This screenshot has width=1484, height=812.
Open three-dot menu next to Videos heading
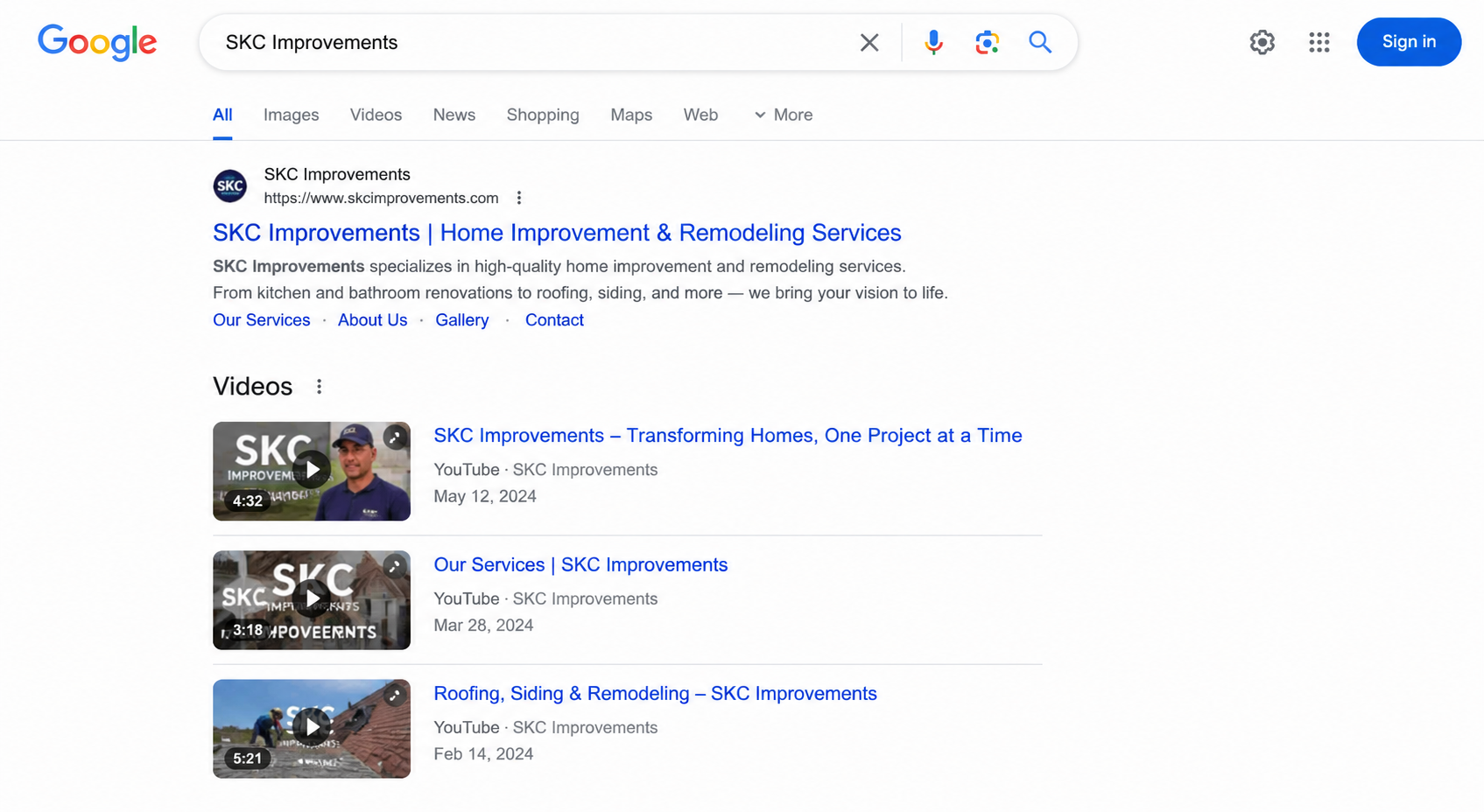pyautogui.click(x=320, y=387)
